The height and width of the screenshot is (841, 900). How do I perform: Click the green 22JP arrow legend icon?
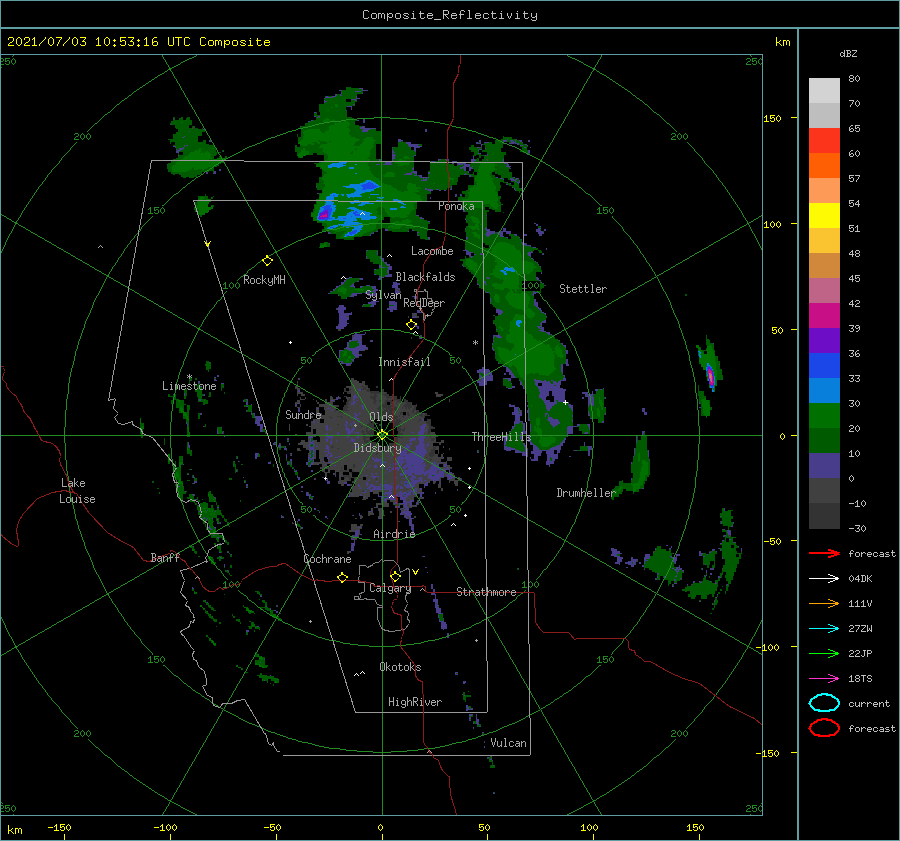click(824, 653)
